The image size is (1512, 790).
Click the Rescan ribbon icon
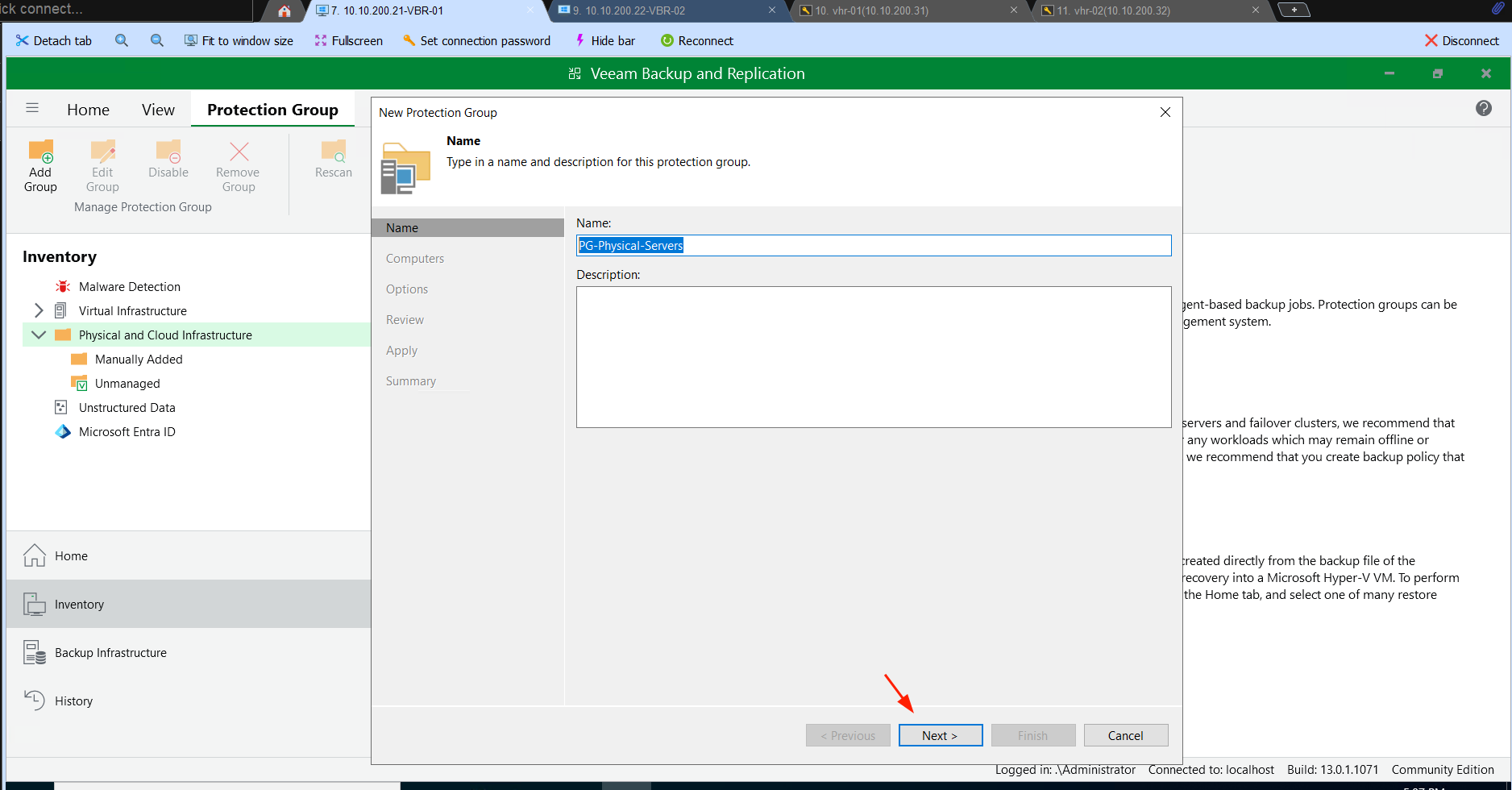coord(334,152)
